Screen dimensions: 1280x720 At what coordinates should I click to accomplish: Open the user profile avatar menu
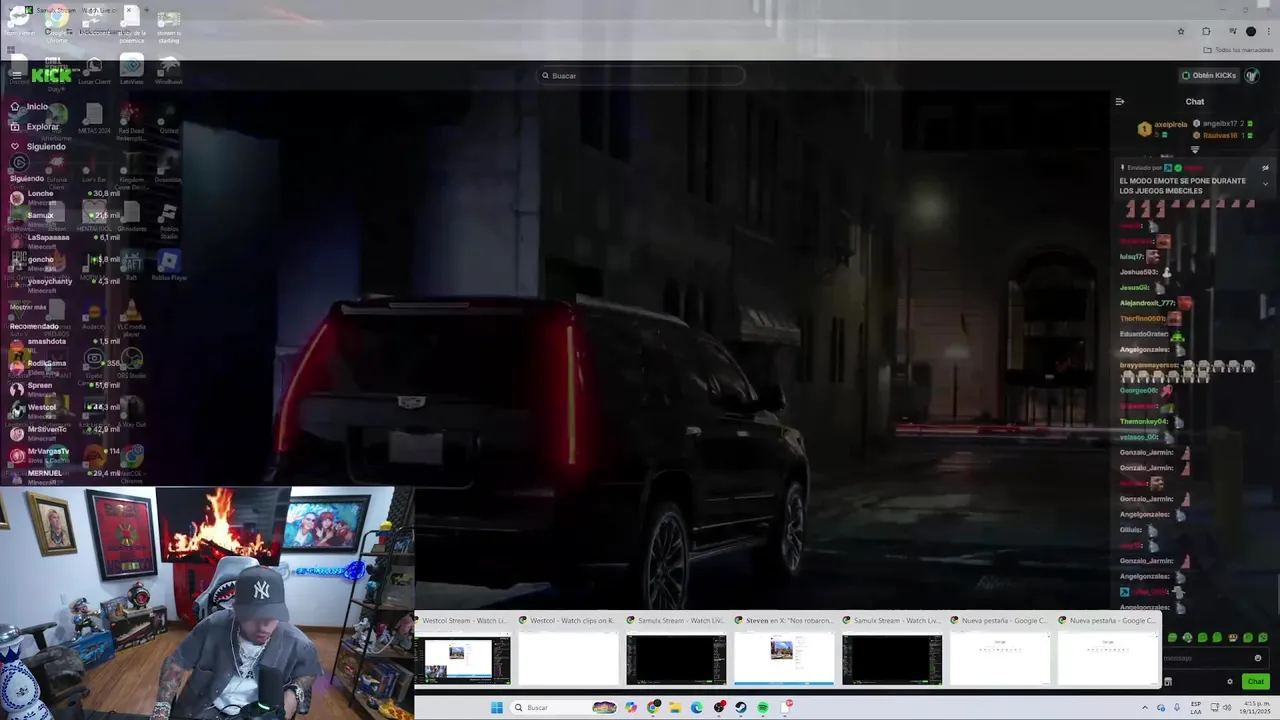tap(1252, 75)
